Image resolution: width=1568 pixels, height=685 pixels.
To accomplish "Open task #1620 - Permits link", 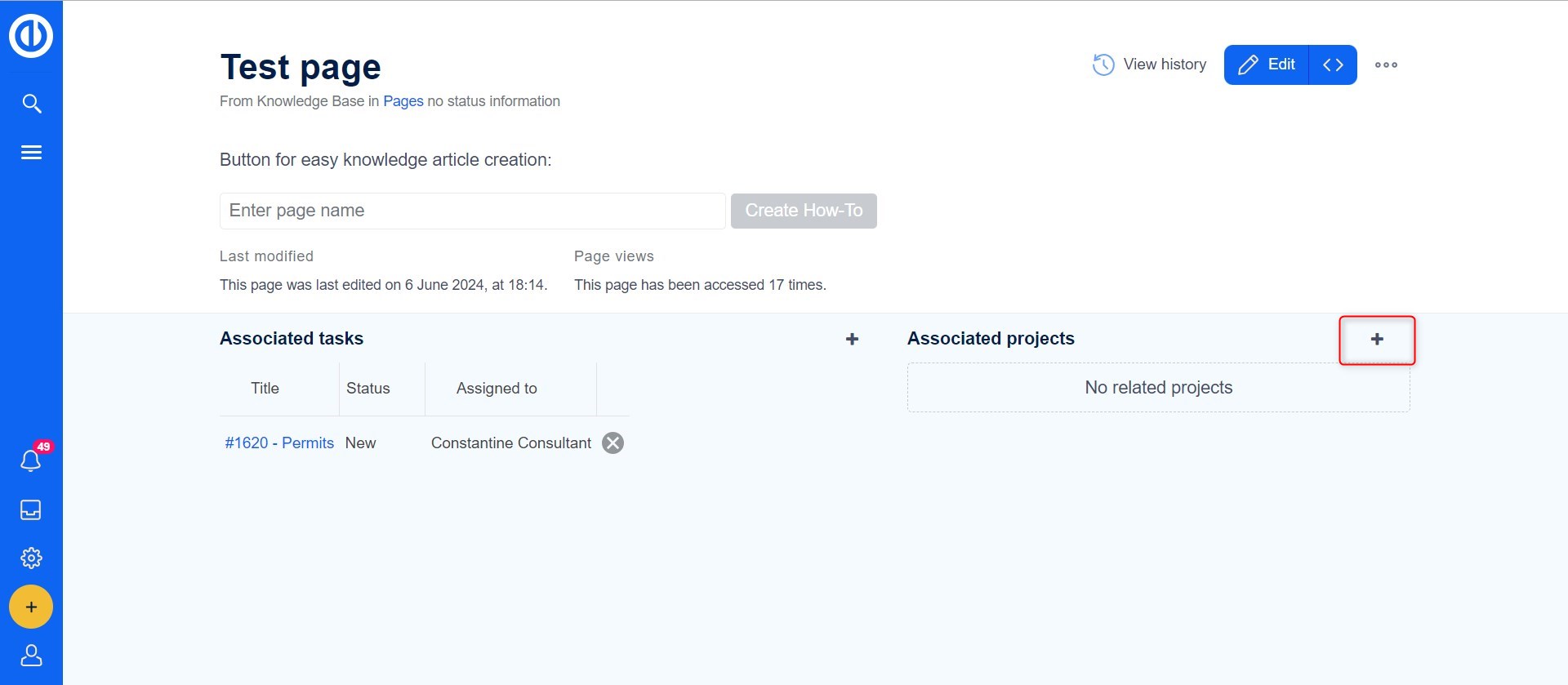I will pyautogui.click(x=279, y=443).
